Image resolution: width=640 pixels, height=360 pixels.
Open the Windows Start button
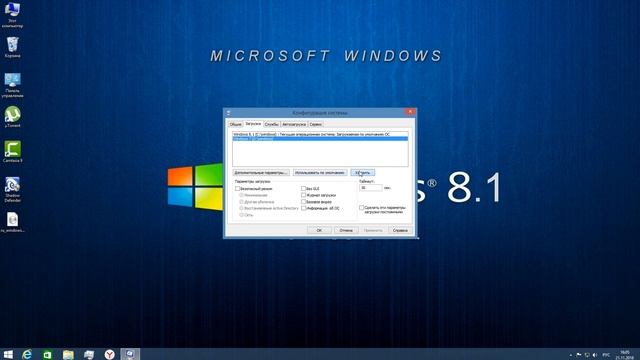8,354
